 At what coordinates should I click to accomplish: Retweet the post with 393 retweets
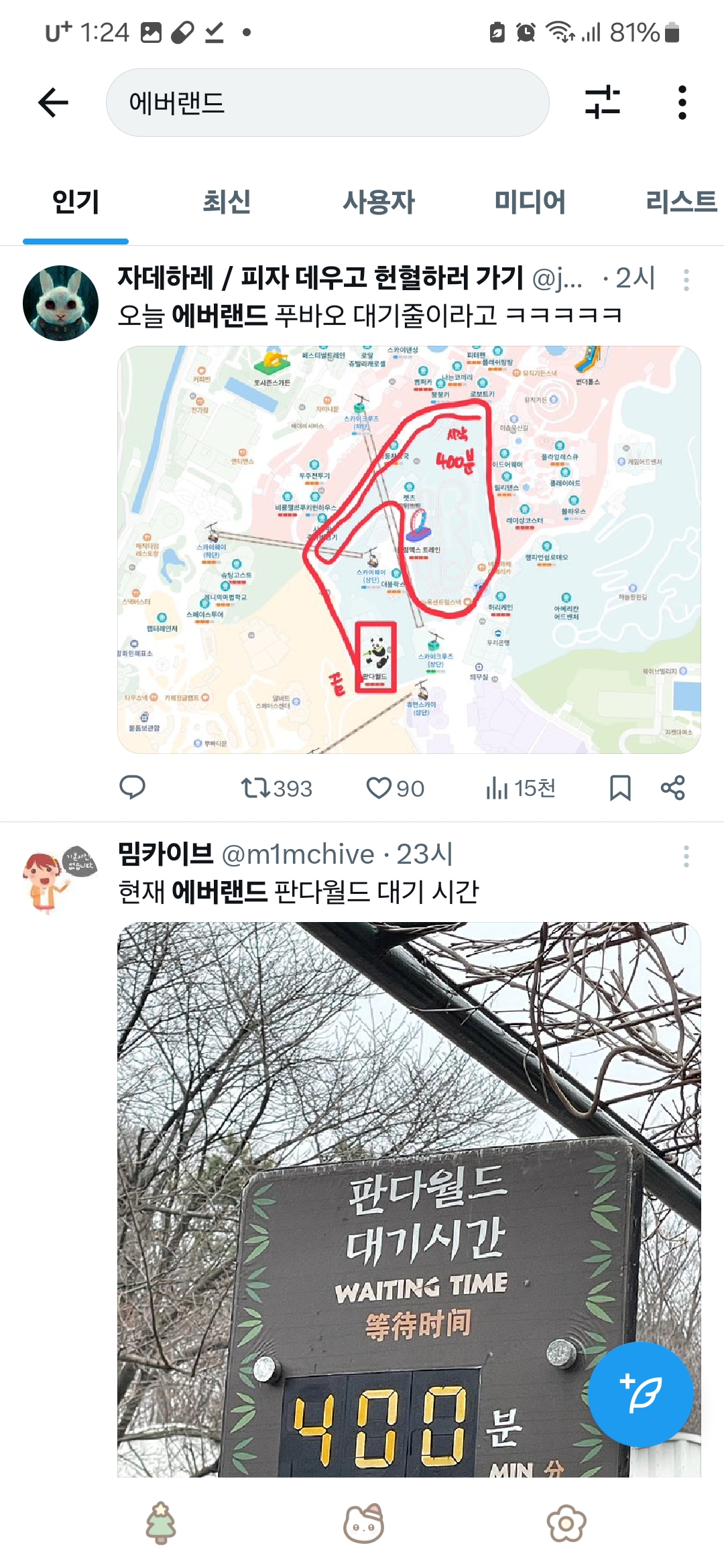point(276,788)
